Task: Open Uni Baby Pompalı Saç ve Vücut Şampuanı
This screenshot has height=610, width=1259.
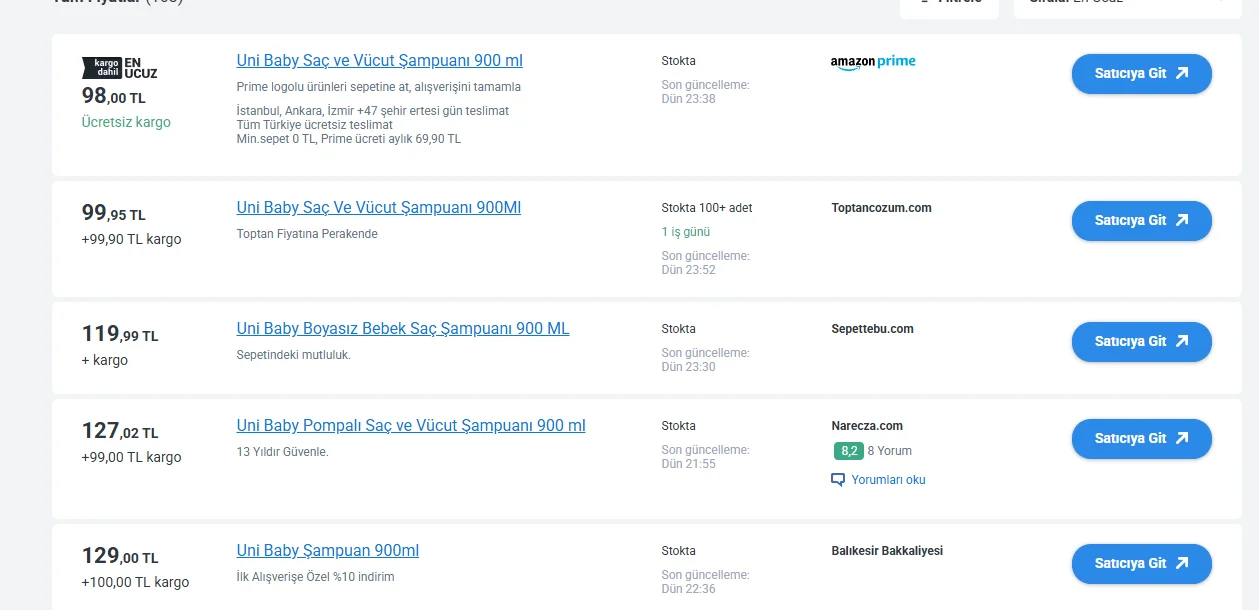Action: (410, 425)
